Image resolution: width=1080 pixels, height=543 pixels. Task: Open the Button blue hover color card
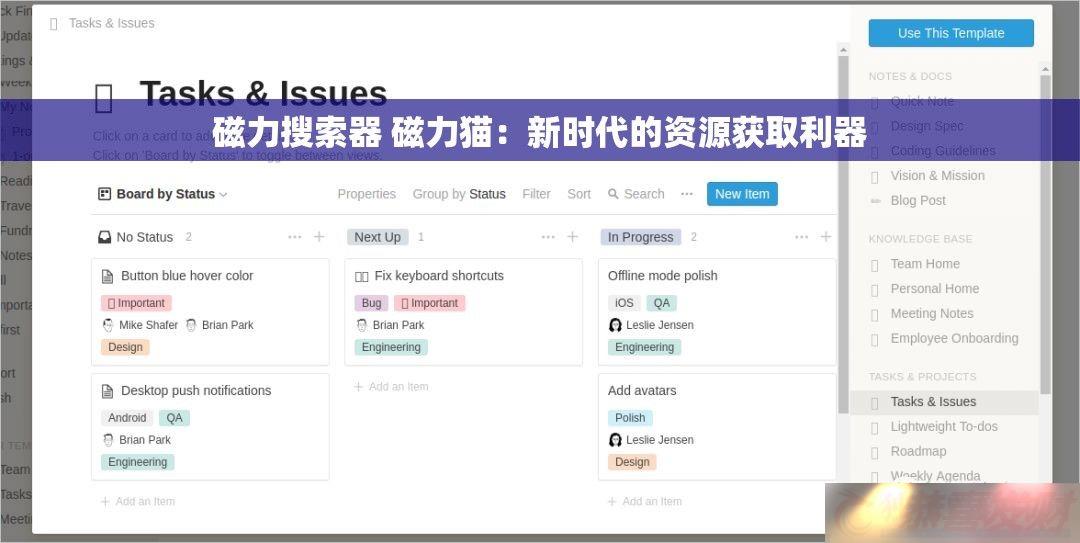coord(210,311)
